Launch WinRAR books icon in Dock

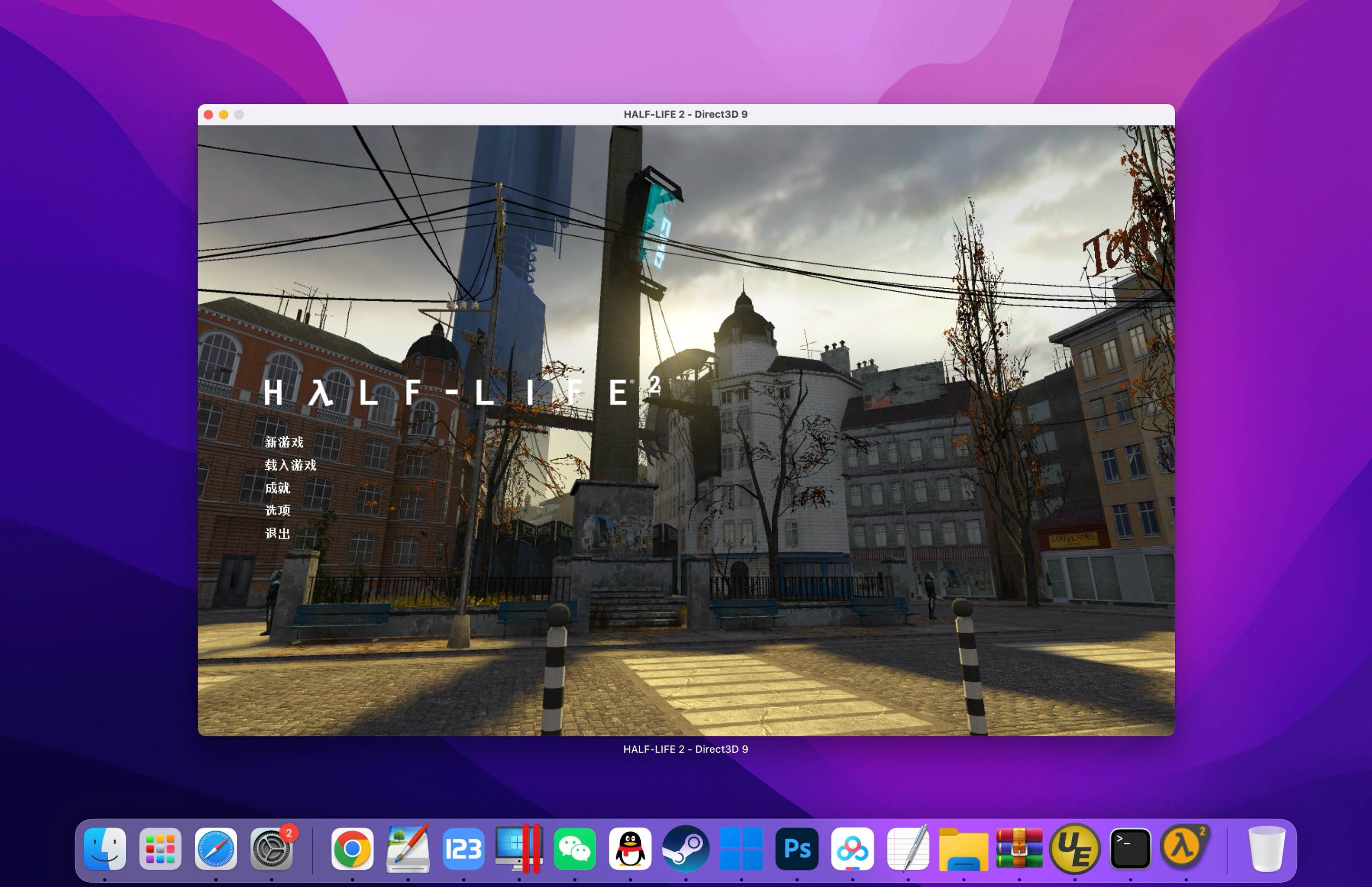pyautogui.click(x=1019, y=848)
